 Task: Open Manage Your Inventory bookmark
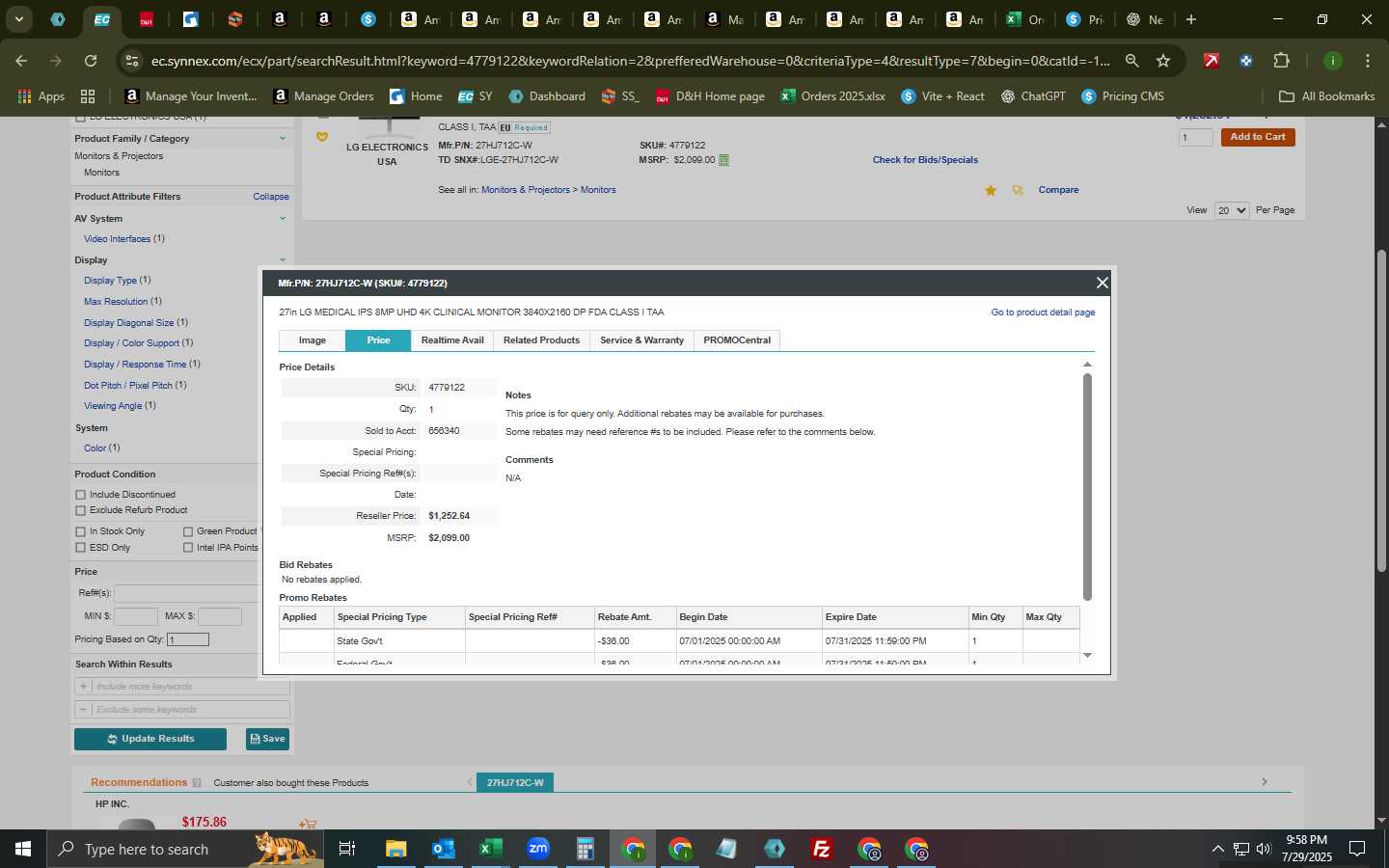192,96
